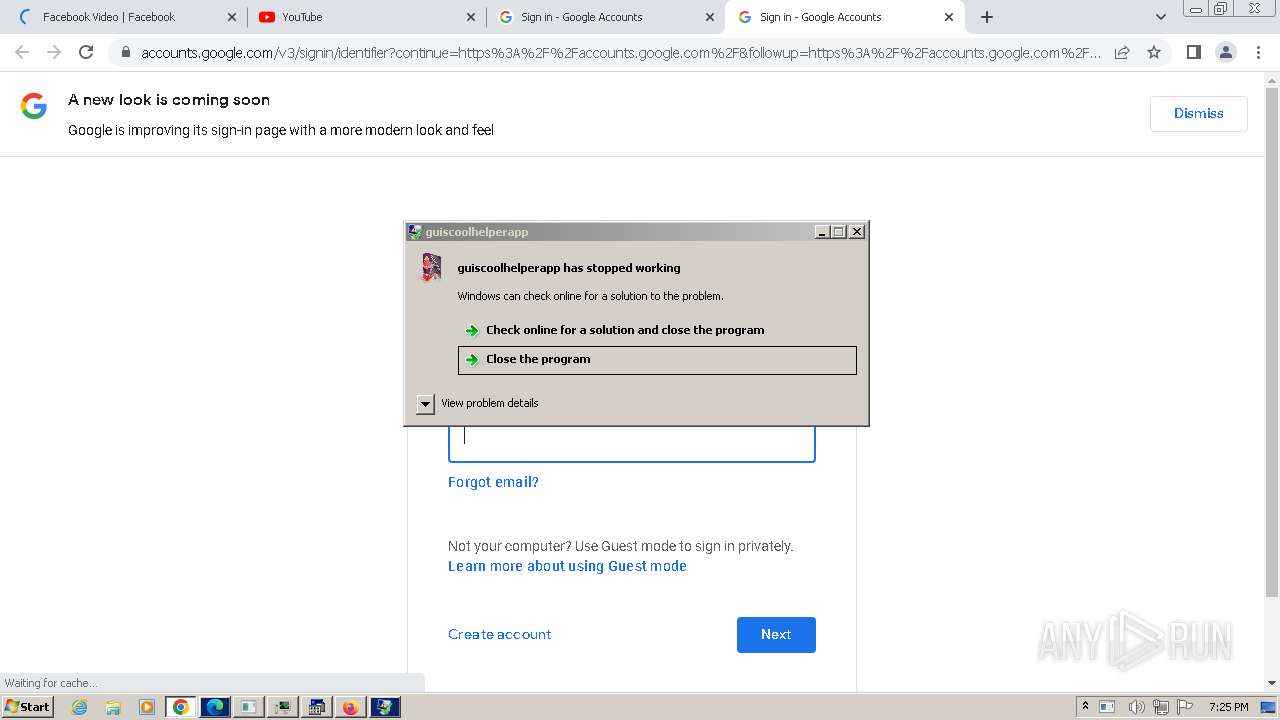The height and width of the screenshot is (720, 1280).
Task: Open the Windows Start menu
Action: pos(27,707)
